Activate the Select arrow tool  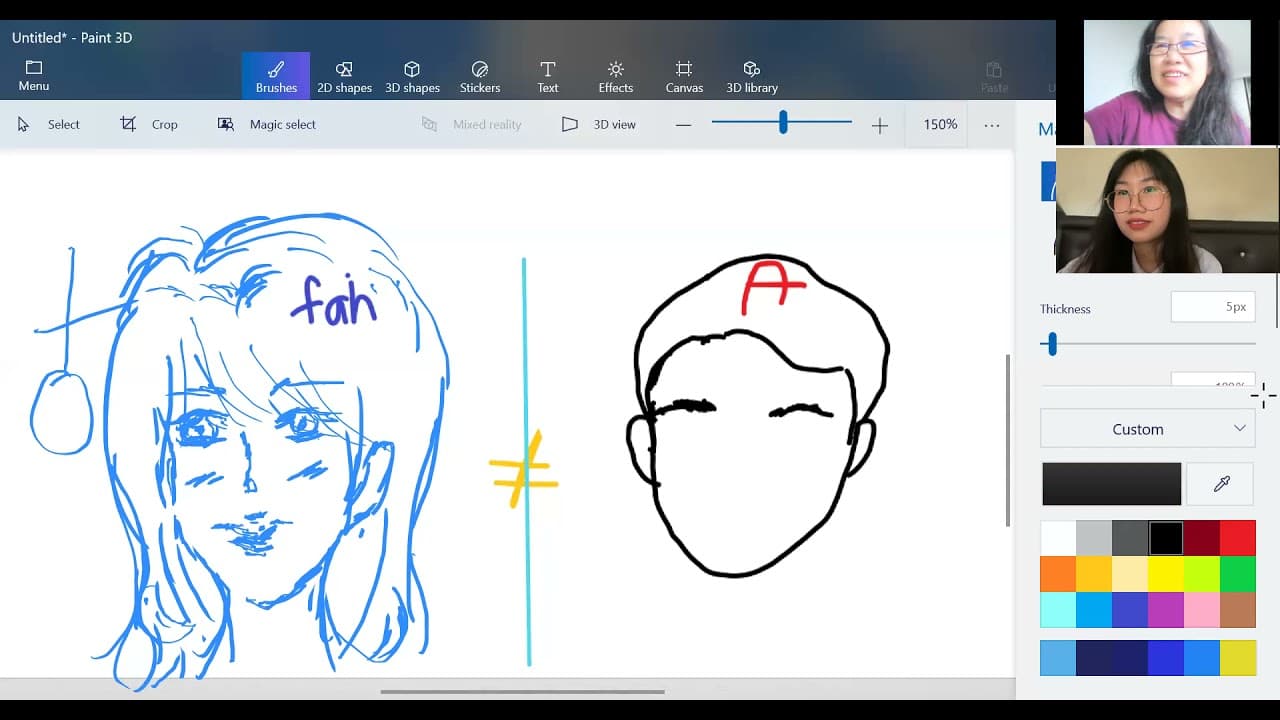(49, 124)
